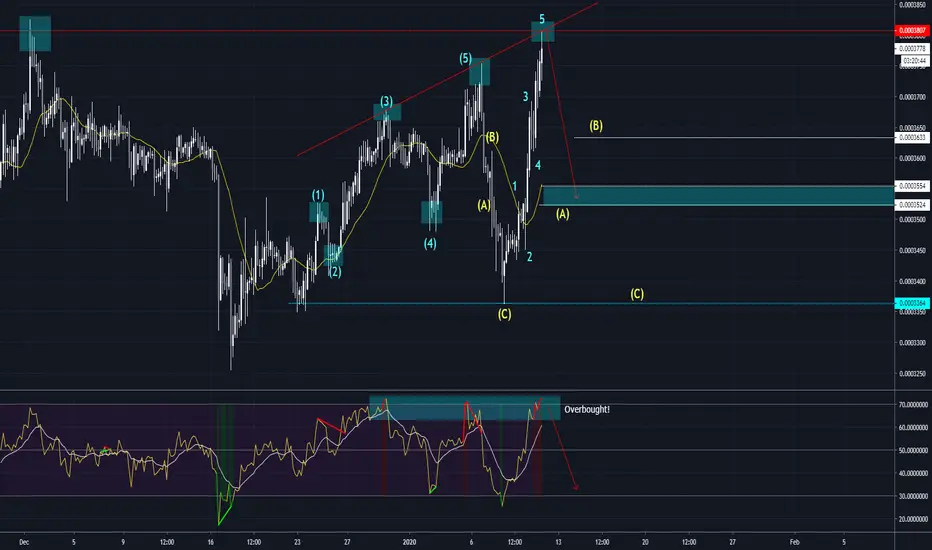Screen dimensions: 932x550
Task: Click the Feb label on time axis
Action: pyautogui.click(x=795, y=542)
